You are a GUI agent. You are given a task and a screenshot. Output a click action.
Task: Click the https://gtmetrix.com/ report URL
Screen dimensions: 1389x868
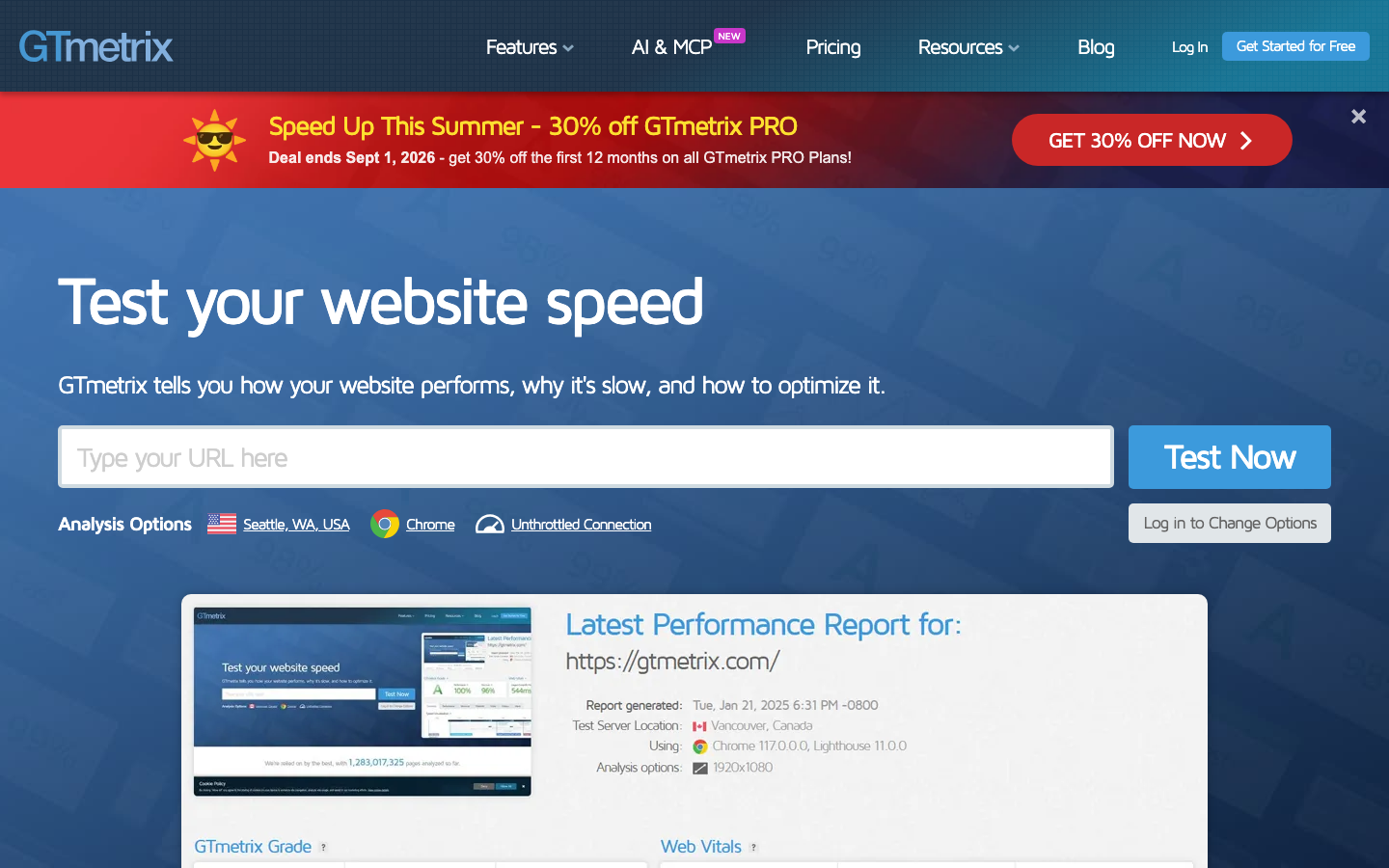pyautogui.click(x=672, y=661)
